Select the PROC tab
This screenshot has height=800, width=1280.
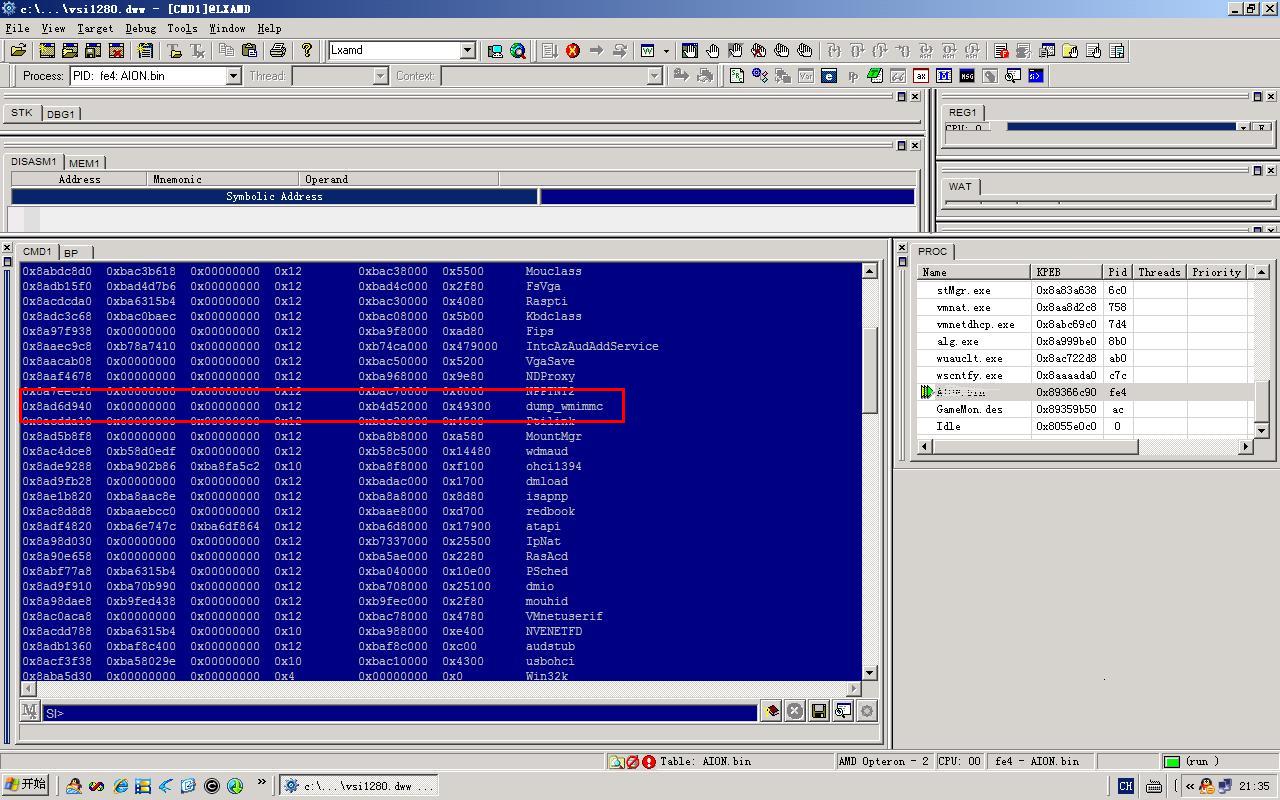point(932,251)
